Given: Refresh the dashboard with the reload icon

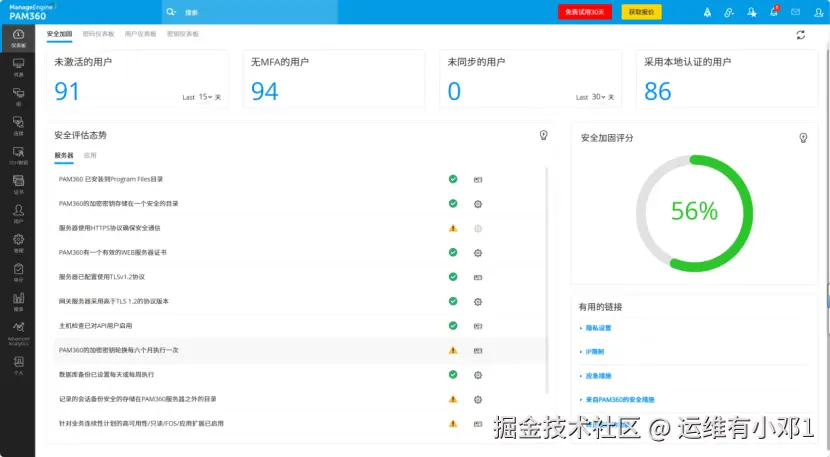Looking at the screenshot, I should [800, 35].
